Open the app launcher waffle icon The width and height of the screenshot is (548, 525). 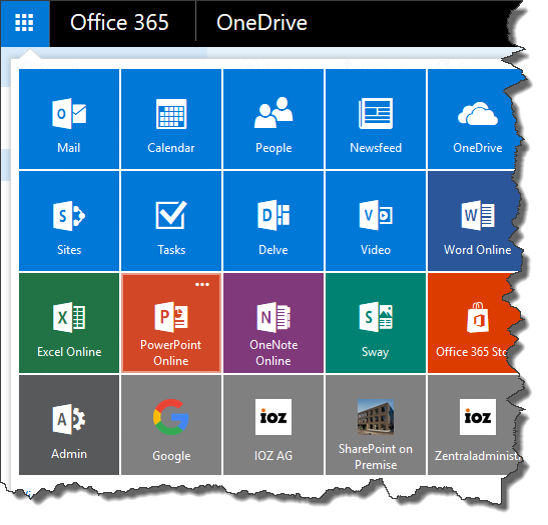tap(24, 23)
